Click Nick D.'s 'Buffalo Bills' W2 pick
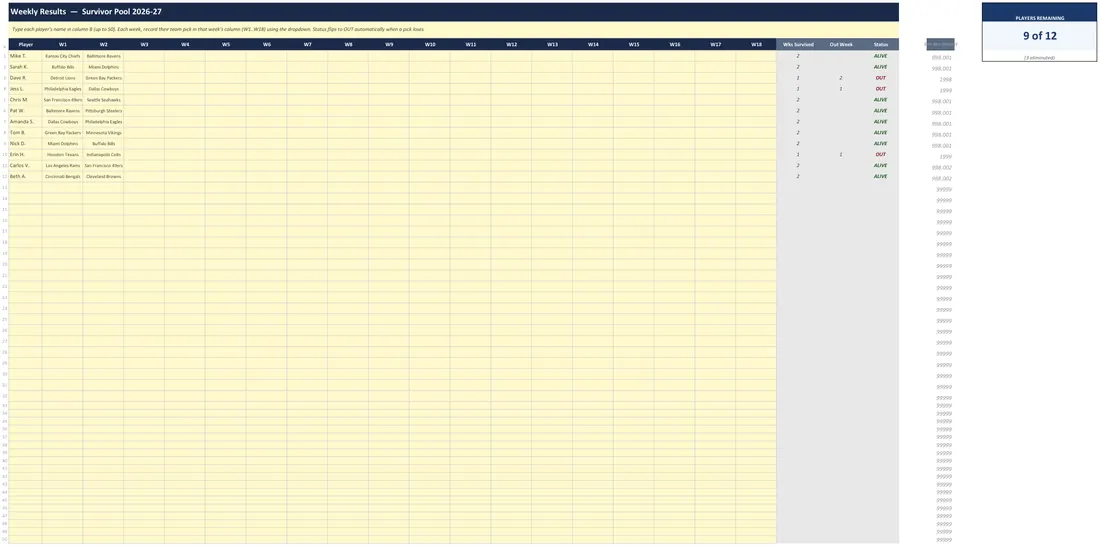The image size is (1100, 546). pos(103,143)
